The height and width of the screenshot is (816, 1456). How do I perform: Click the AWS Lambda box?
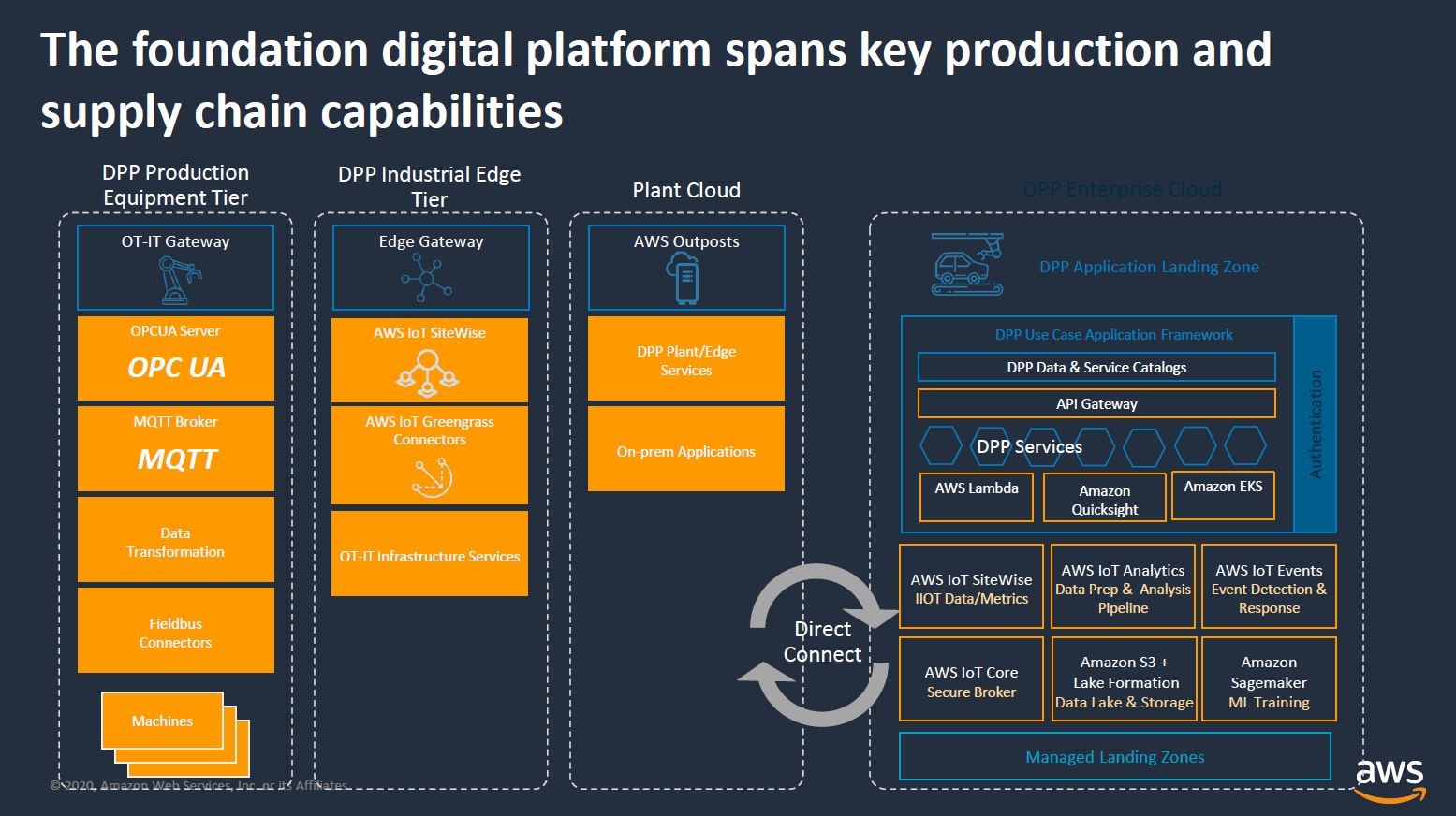977,497
